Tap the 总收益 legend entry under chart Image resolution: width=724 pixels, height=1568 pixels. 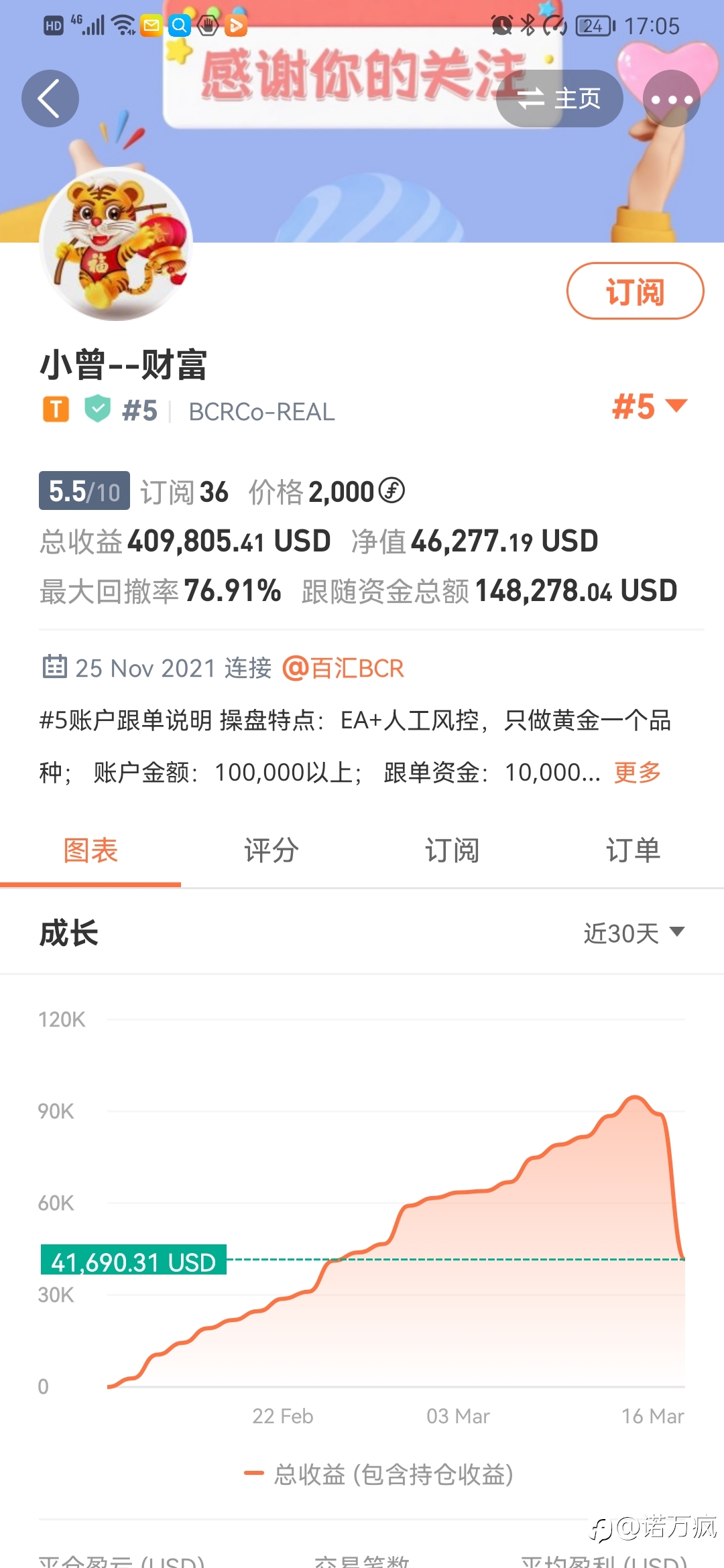(x=379, y=1474)
